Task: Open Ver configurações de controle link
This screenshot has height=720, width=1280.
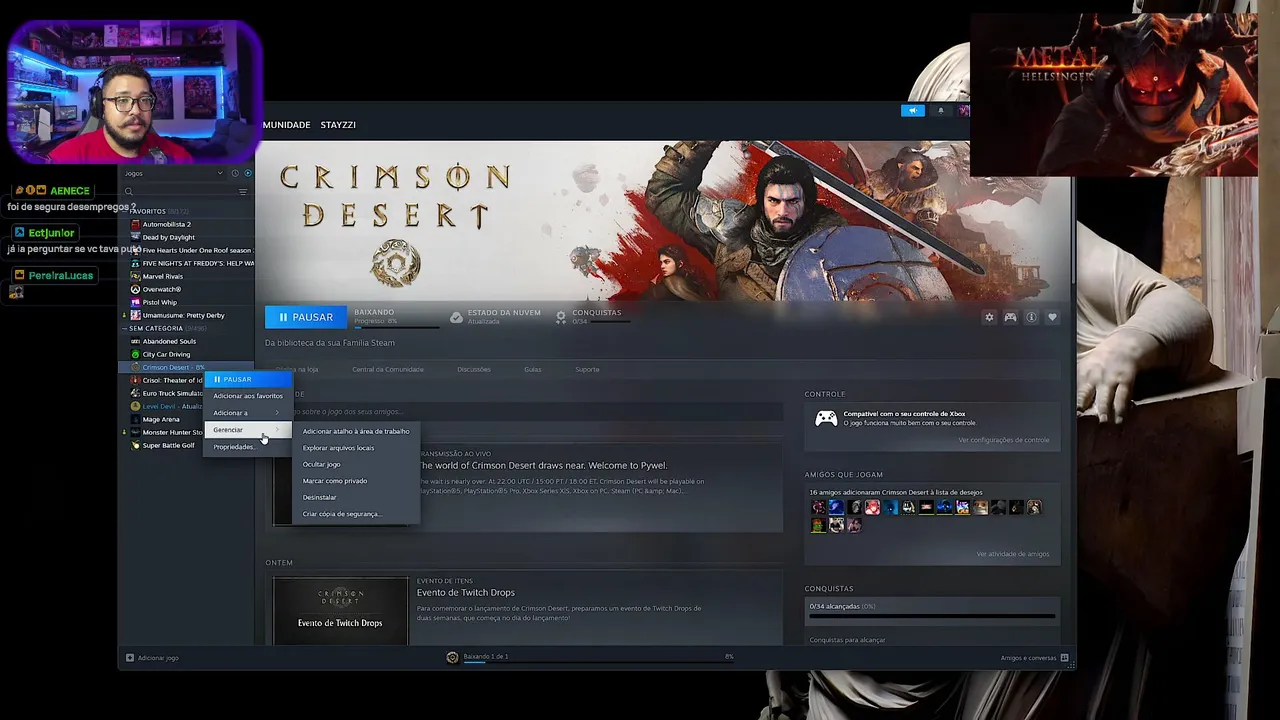Action: point(1003,440)
